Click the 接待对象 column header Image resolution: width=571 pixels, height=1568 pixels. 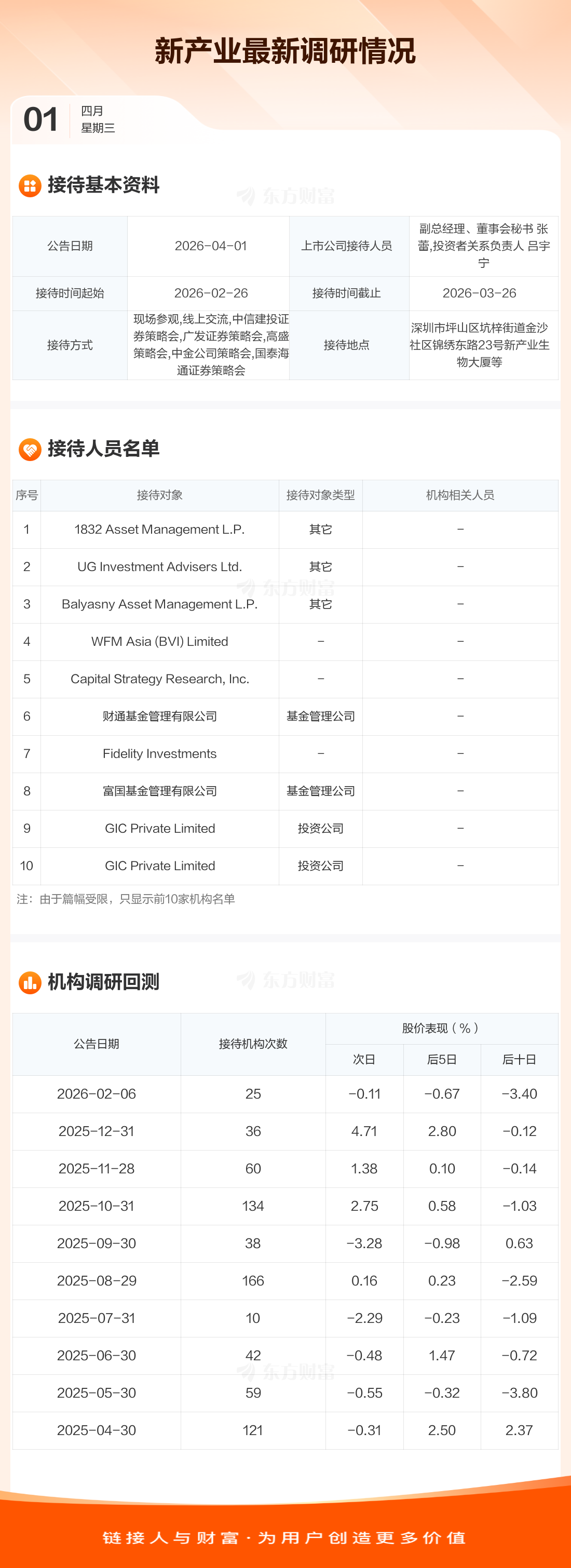(159, 495)
